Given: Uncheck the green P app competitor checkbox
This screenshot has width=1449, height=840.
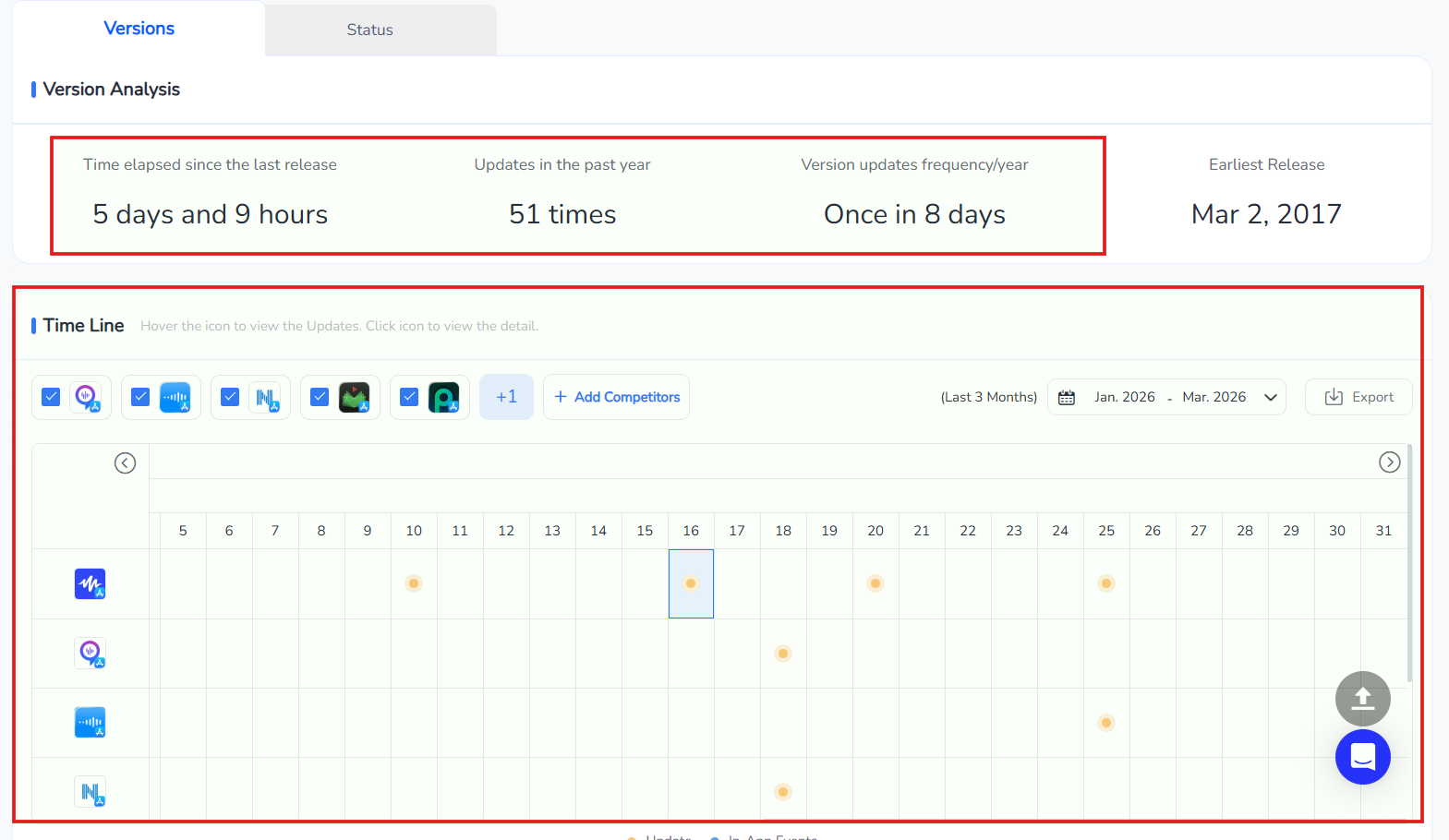Looking at the screenshot, I should pos(409,397).
